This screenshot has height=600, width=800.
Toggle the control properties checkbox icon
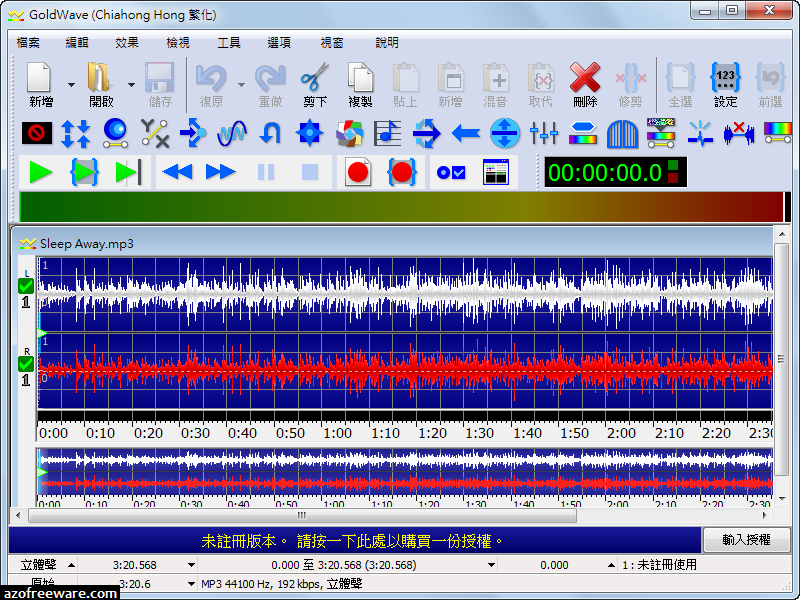(451, 172)
